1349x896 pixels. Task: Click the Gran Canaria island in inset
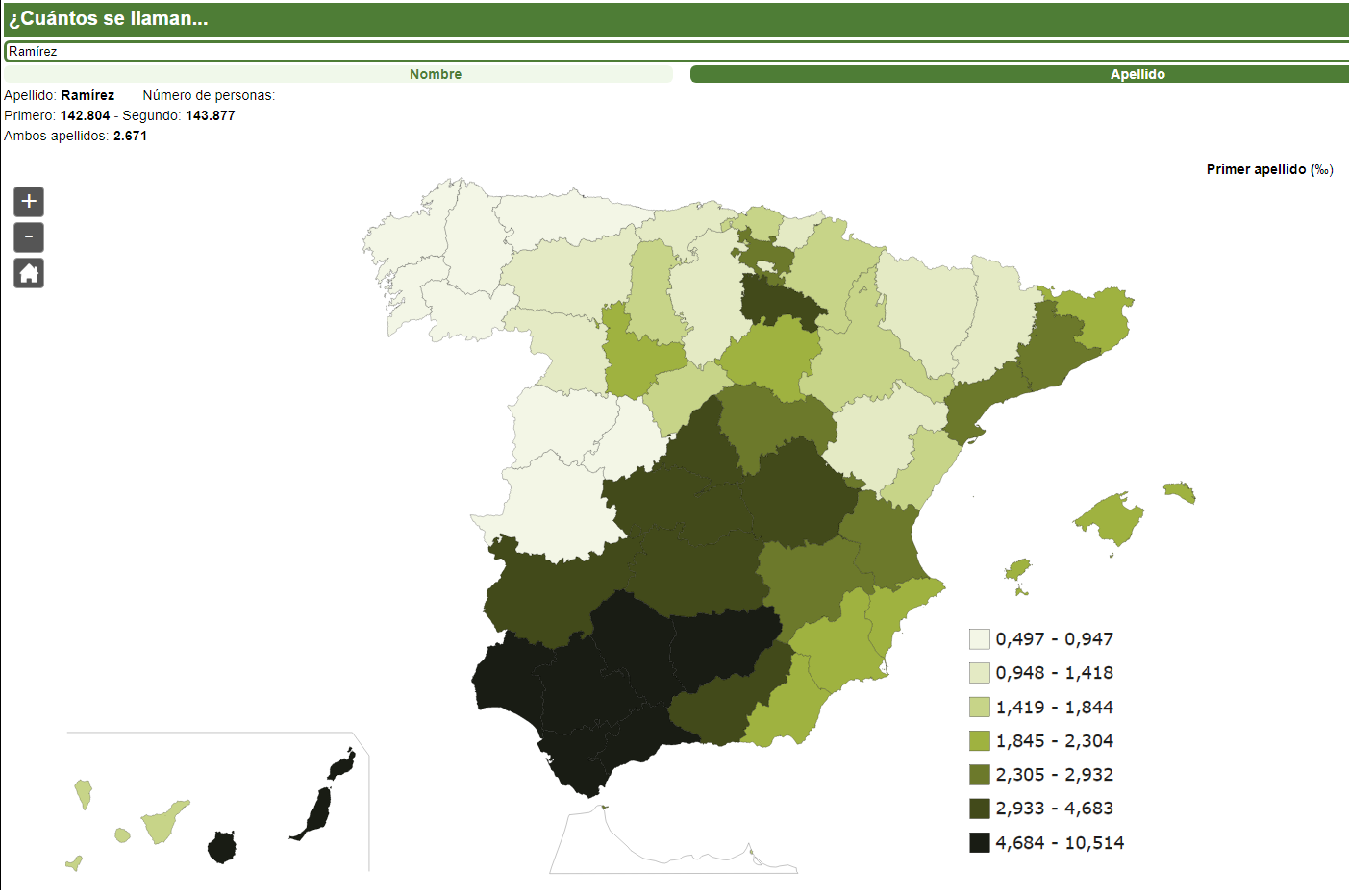coord(222,847)
